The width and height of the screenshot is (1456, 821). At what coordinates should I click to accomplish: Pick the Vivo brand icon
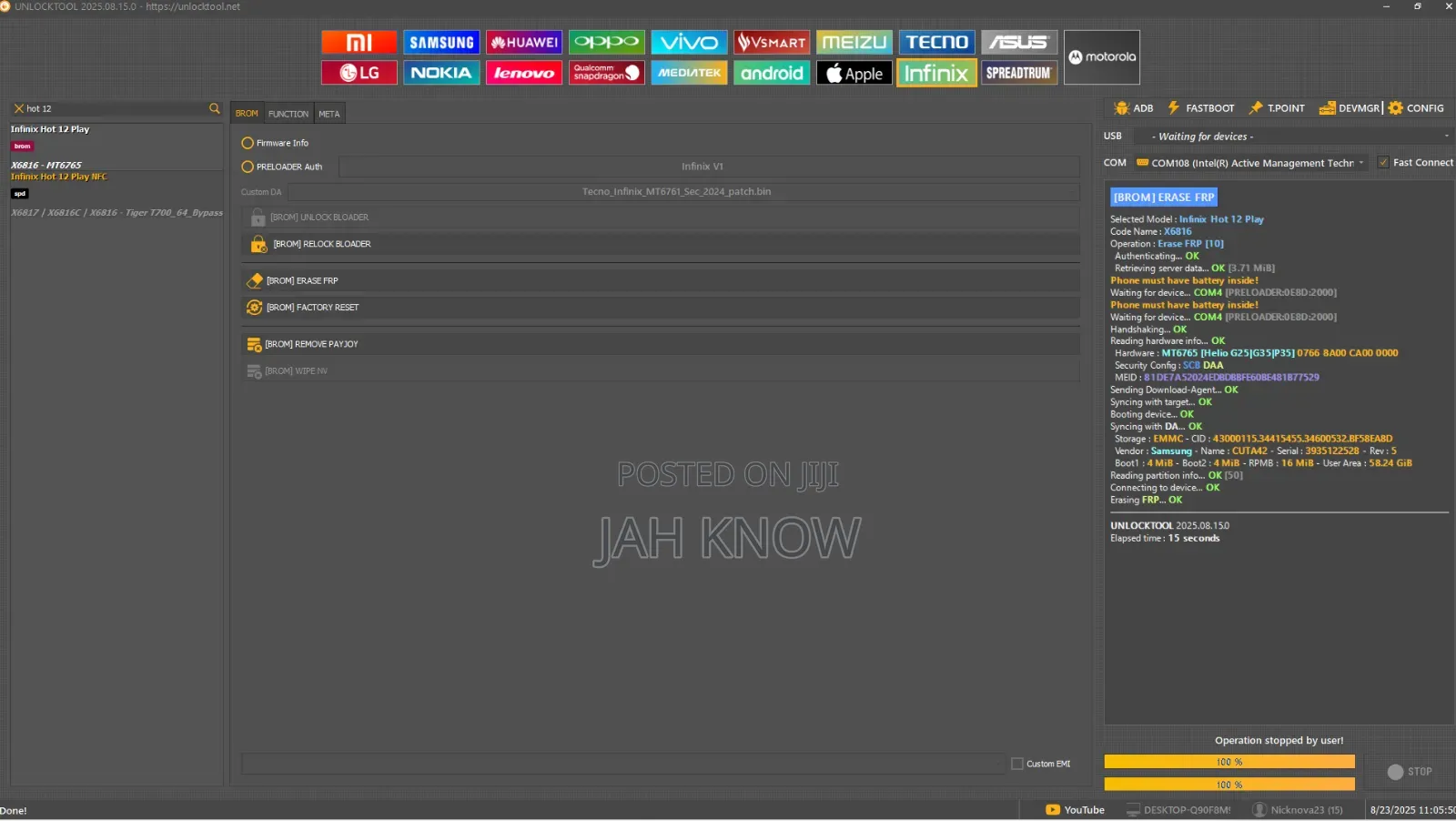[689, 42]
